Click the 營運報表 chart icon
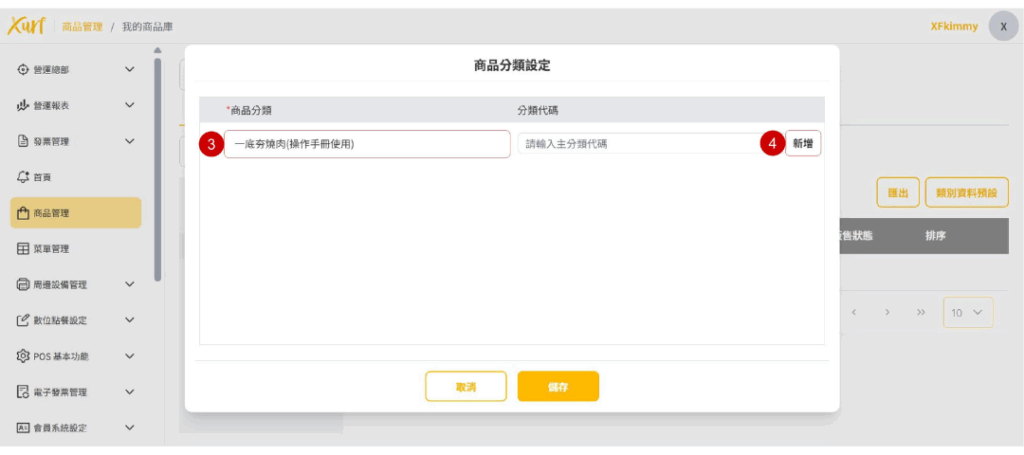This screenshot has width=1024, height=455. [23, 105]
